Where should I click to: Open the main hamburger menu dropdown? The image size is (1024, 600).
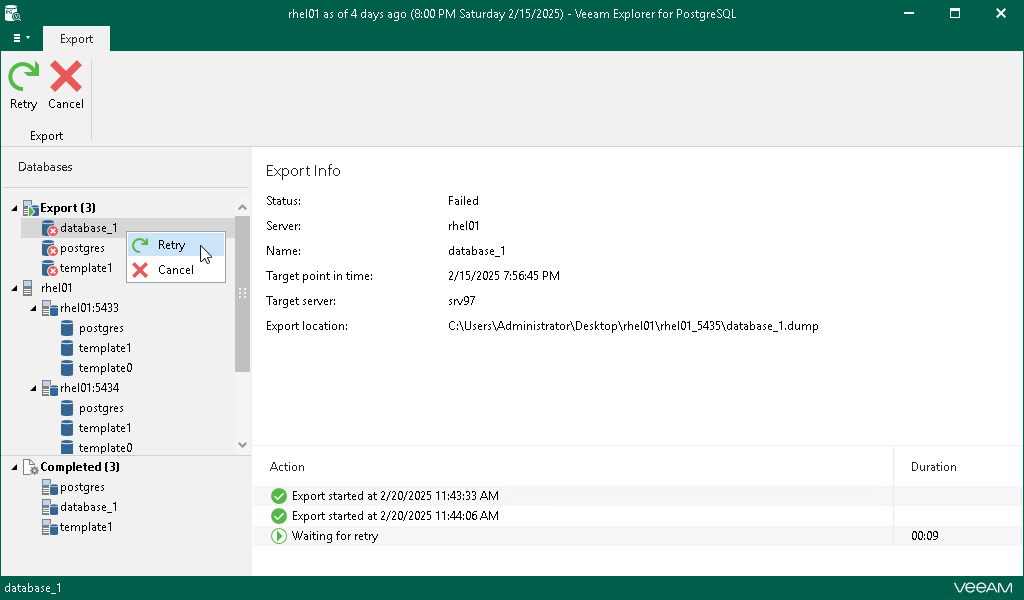pyautogui.click(x=21, y=38)
